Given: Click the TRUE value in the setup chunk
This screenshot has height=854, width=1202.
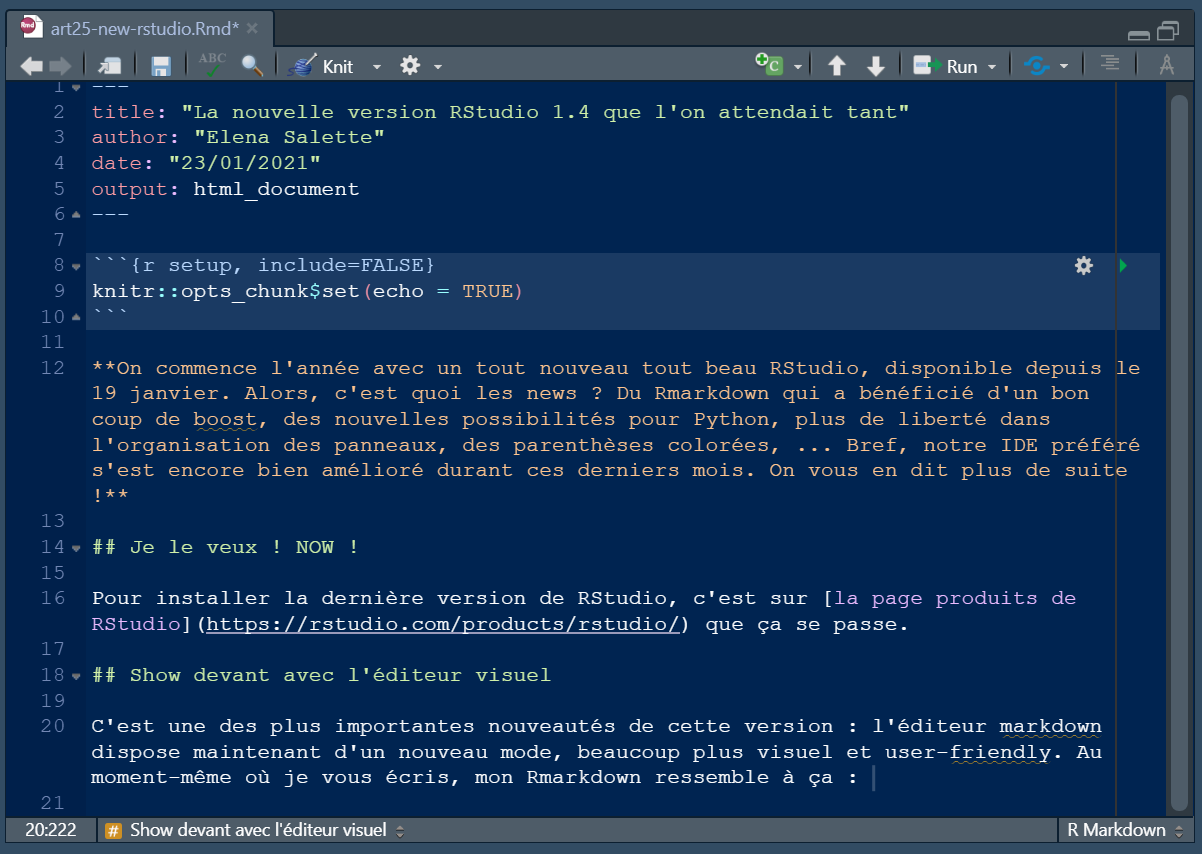Looking at the screenshot, I should 487,291.
